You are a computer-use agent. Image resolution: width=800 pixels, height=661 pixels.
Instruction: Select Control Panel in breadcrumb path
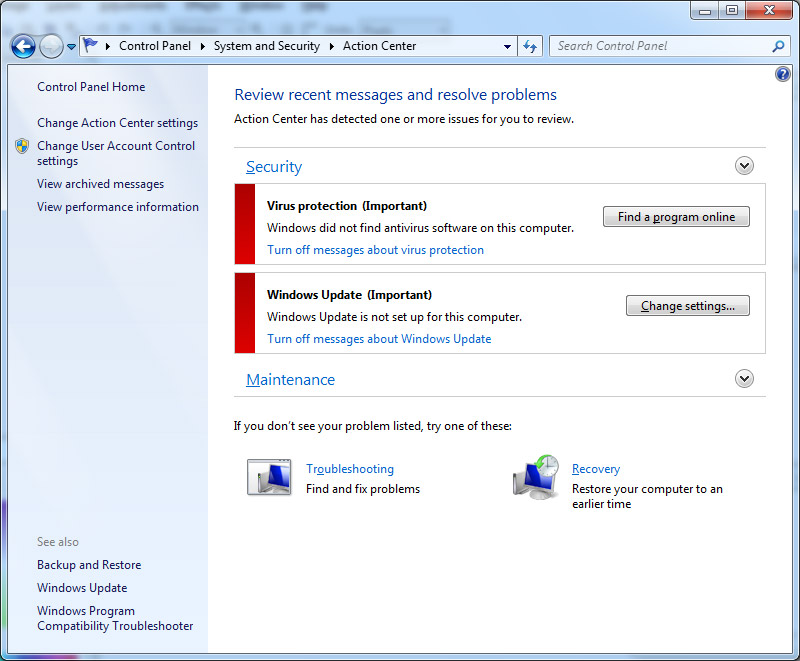coord(155,46)
